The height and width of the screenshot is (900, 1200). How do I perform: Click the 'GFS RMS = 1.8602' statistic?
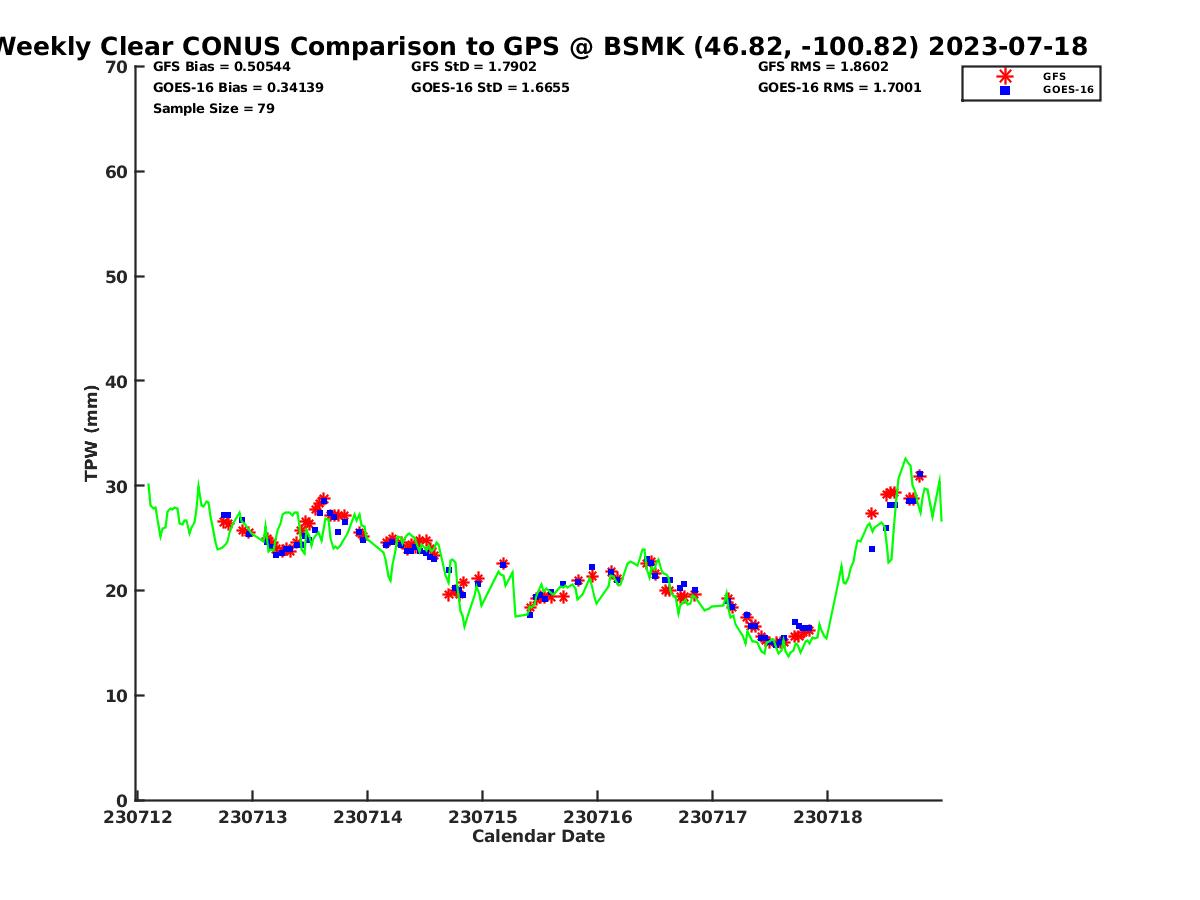pos(823,67)
